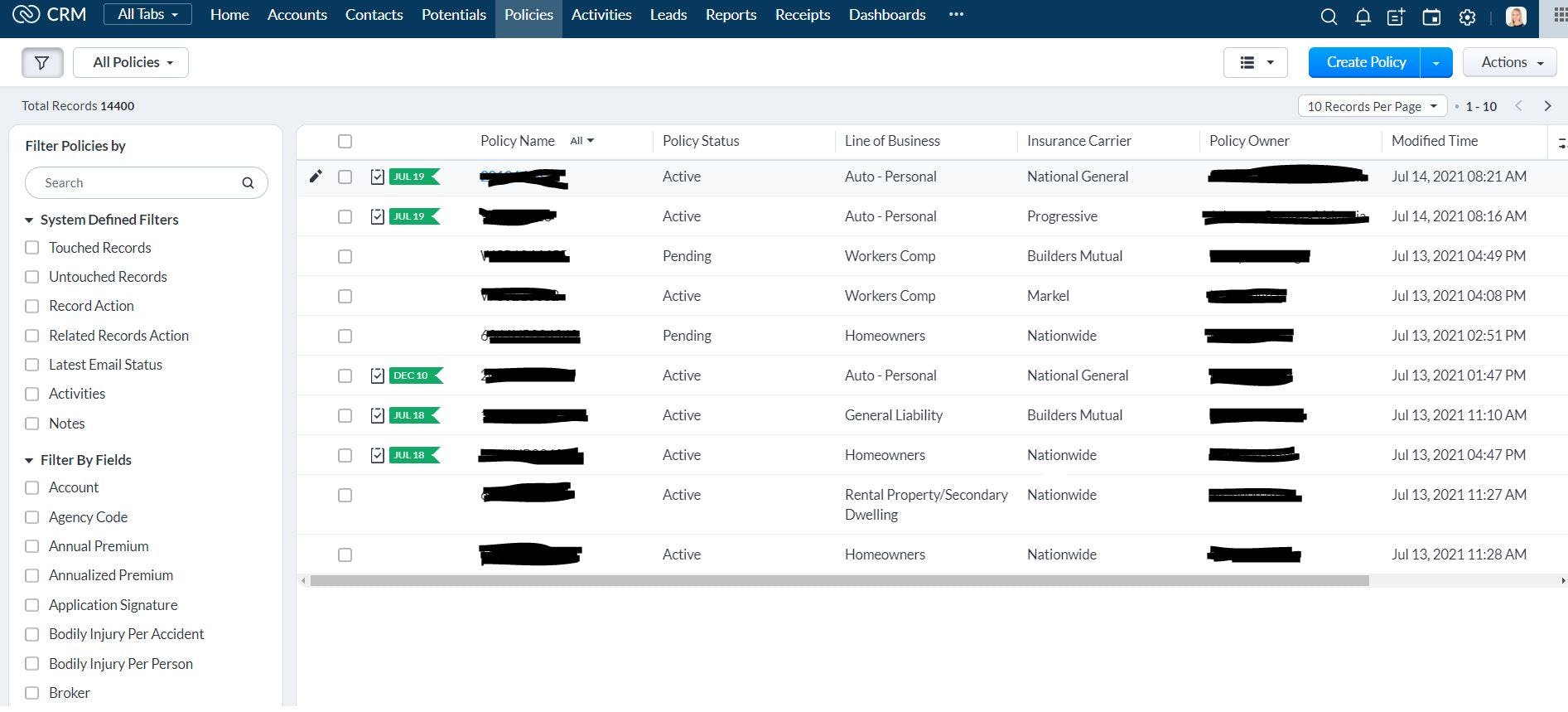Click the activity icon on National General Jul 14 row
1568x712 pixels.
pos(378,177)
